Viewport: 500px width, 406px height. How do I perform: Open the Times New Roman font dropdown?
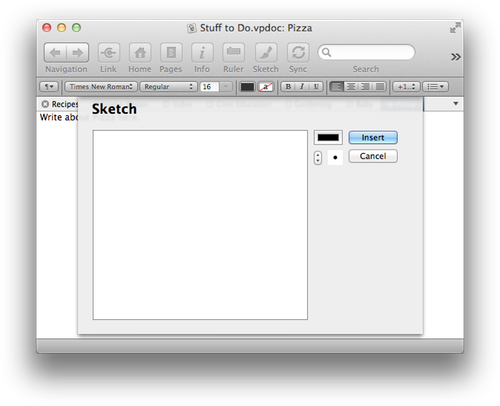pos(101,87)
